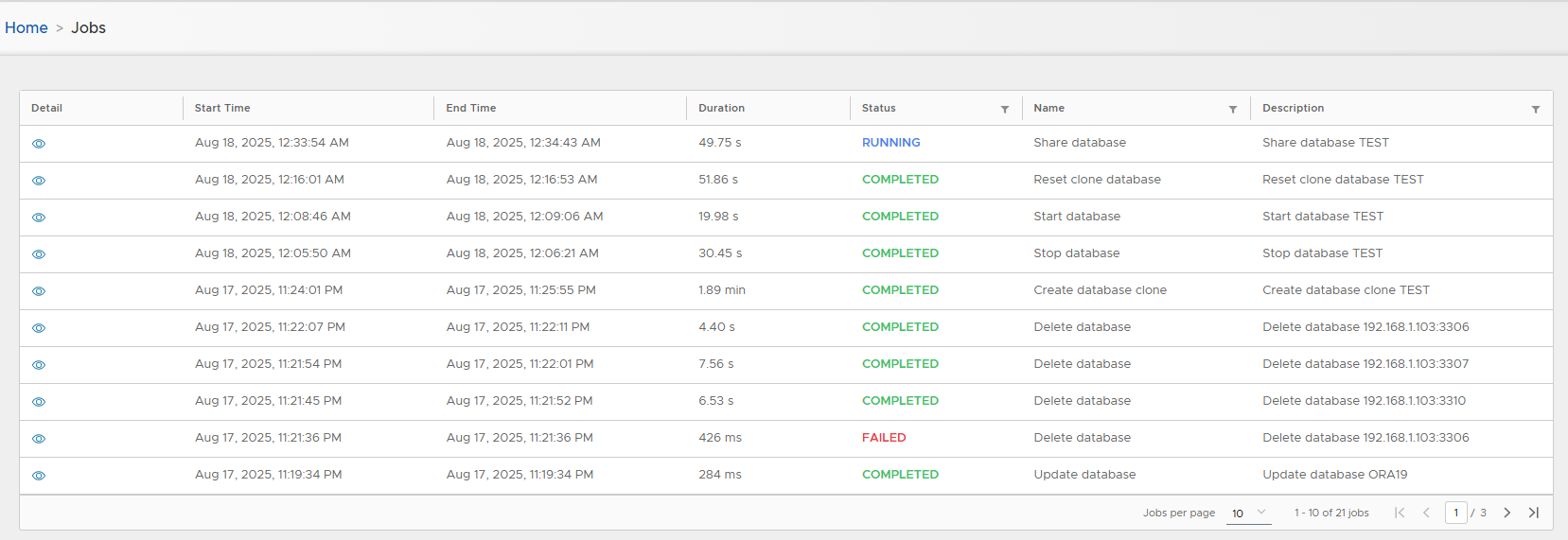
Task: Open the Status column filter
Action: click(x=1004, y=110)
